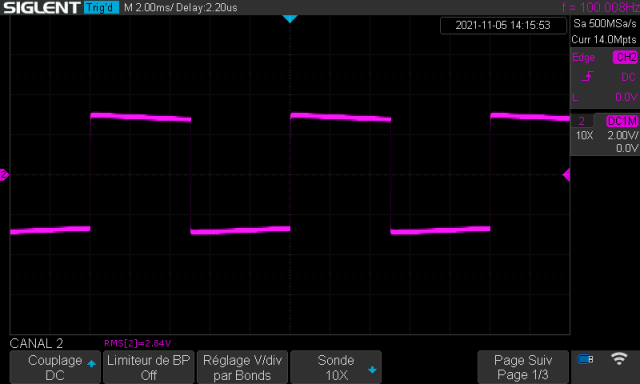
Task: Click the USB storage status icon
Action: (x=585, y=359)
